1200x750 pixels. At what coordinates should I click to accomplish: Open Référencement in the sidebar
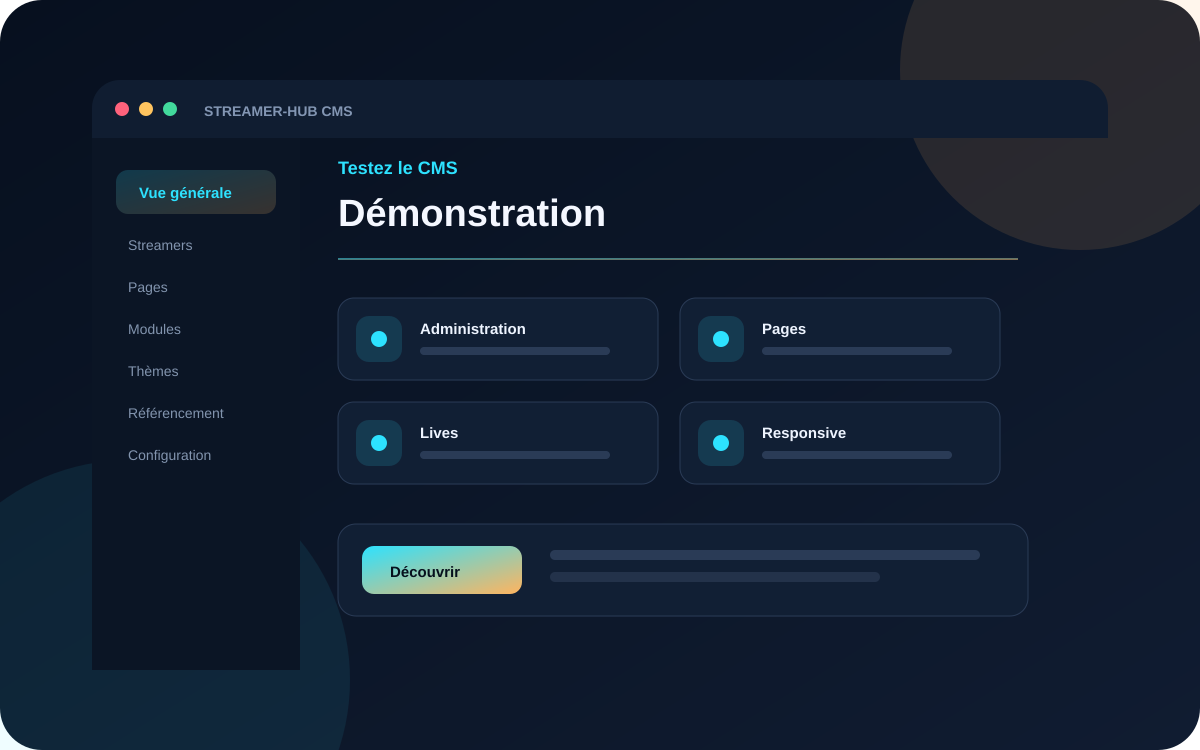(x=176, y=413)
